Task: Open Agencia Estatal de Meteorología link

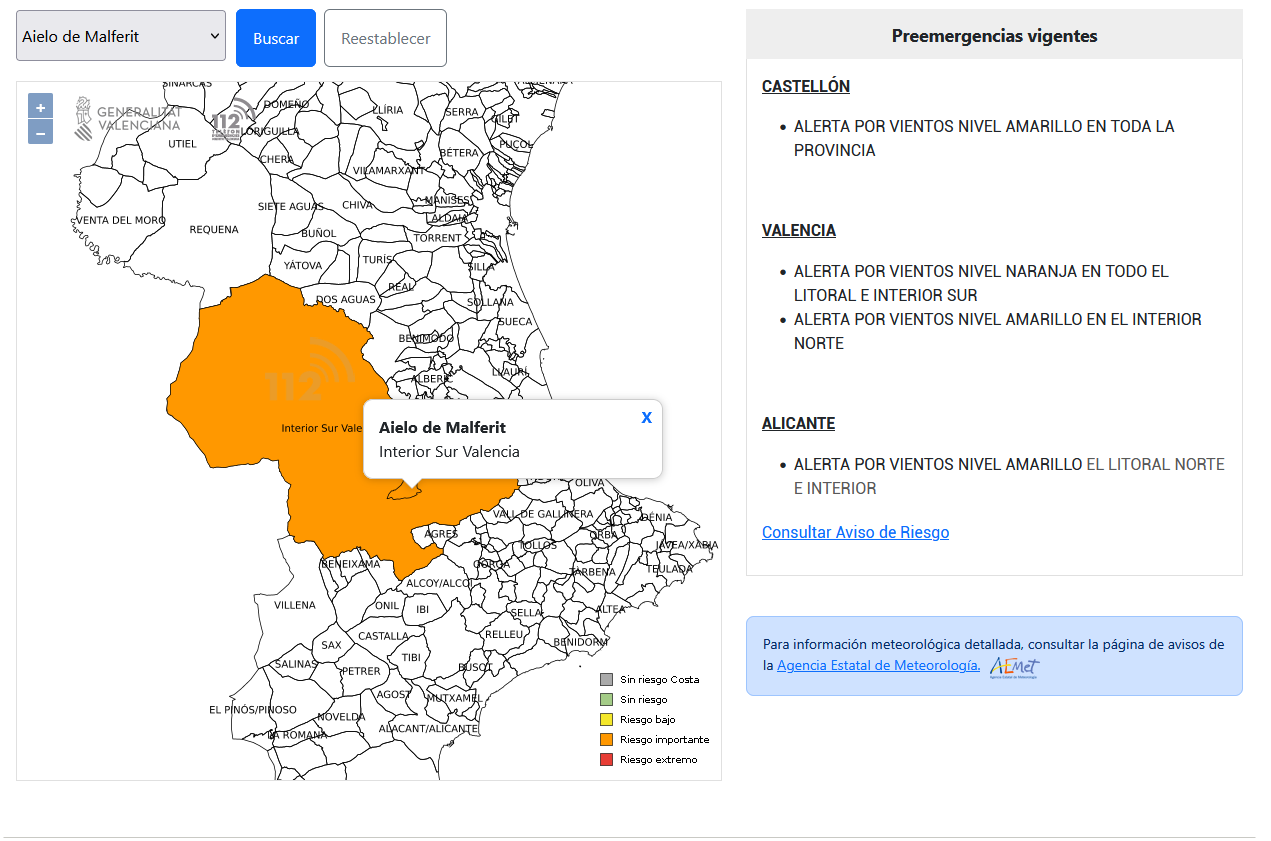Action: pyautogui.click(x=877, y=666)
